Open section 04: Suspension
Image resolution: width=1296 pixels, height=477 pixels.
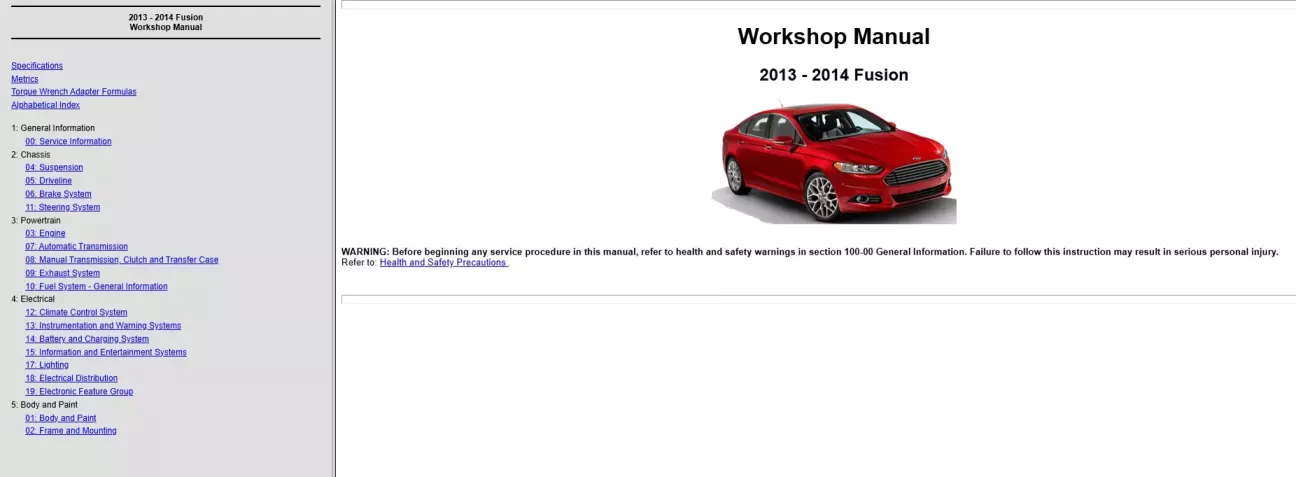pos(54,168)
